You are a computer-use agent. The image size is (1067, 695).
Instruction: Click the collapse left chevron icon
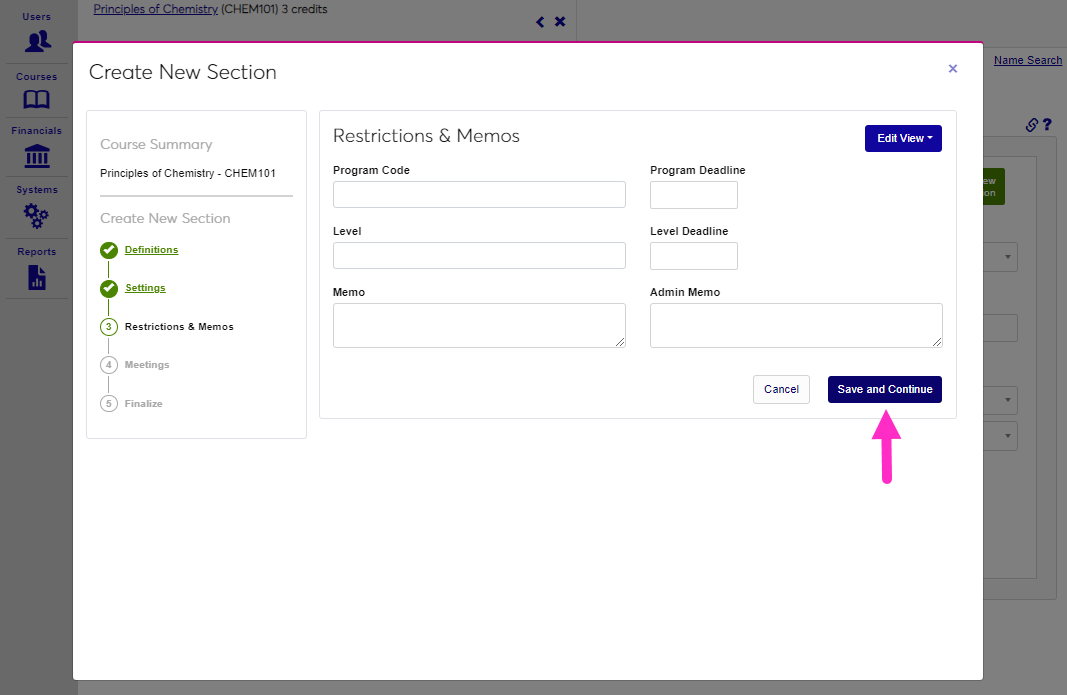pos(540,22)
